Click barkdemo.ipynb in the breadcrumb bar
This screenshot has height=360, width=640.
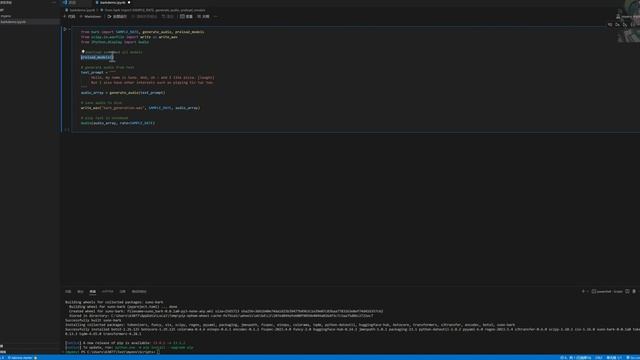82,10
